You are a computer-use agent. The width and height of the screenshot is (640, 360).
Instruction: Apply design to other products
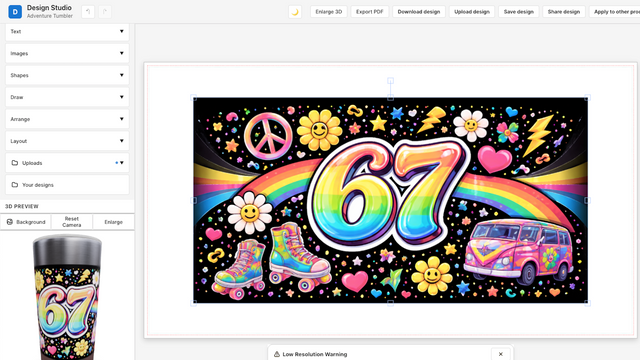[x=615, y=12]
